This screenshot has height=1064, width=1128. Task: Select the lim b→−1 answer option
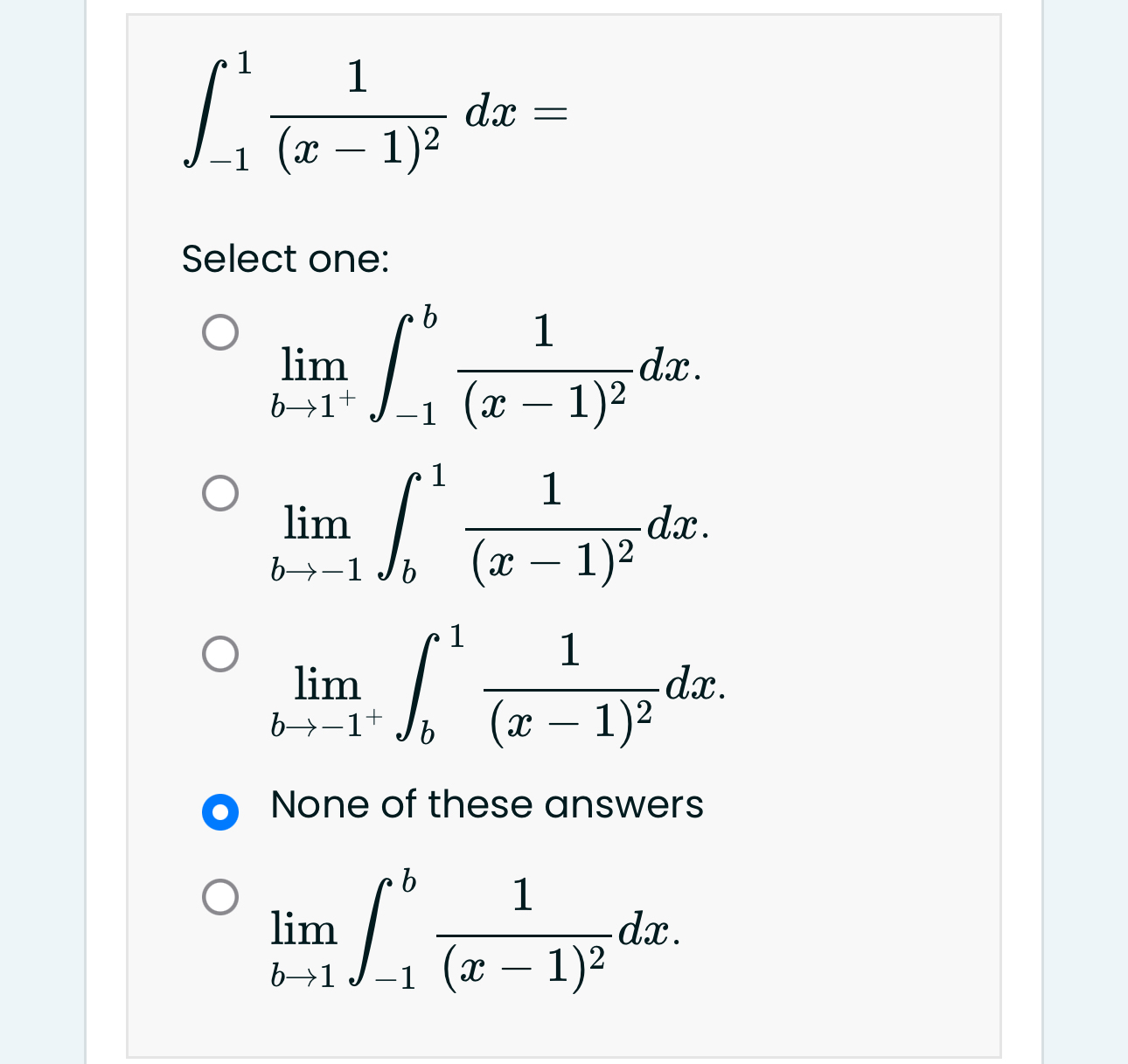tap(219, 491)
